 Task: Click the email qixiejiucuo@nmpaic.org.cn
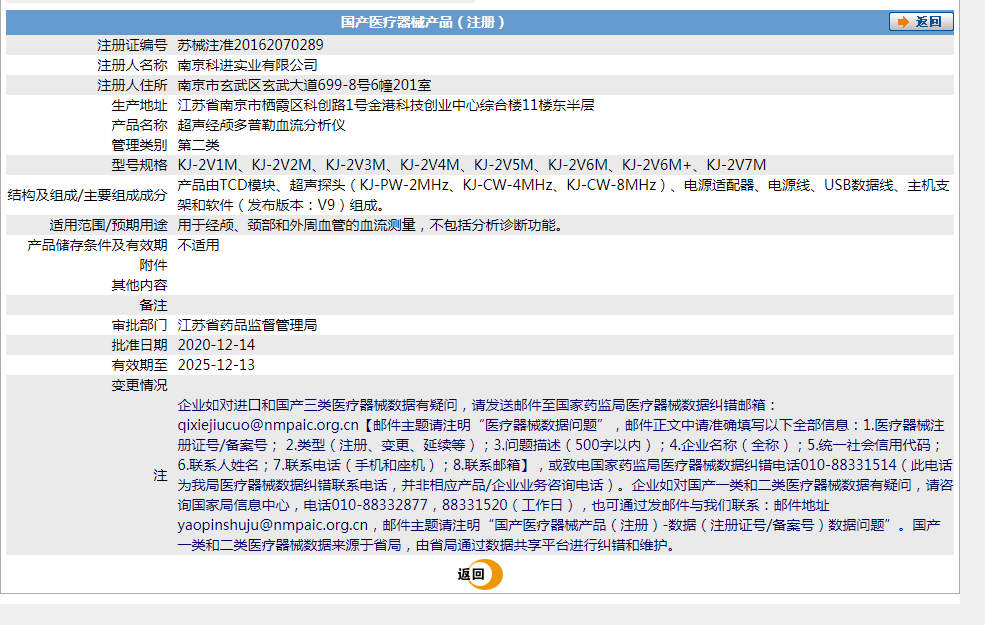point(268,425)
